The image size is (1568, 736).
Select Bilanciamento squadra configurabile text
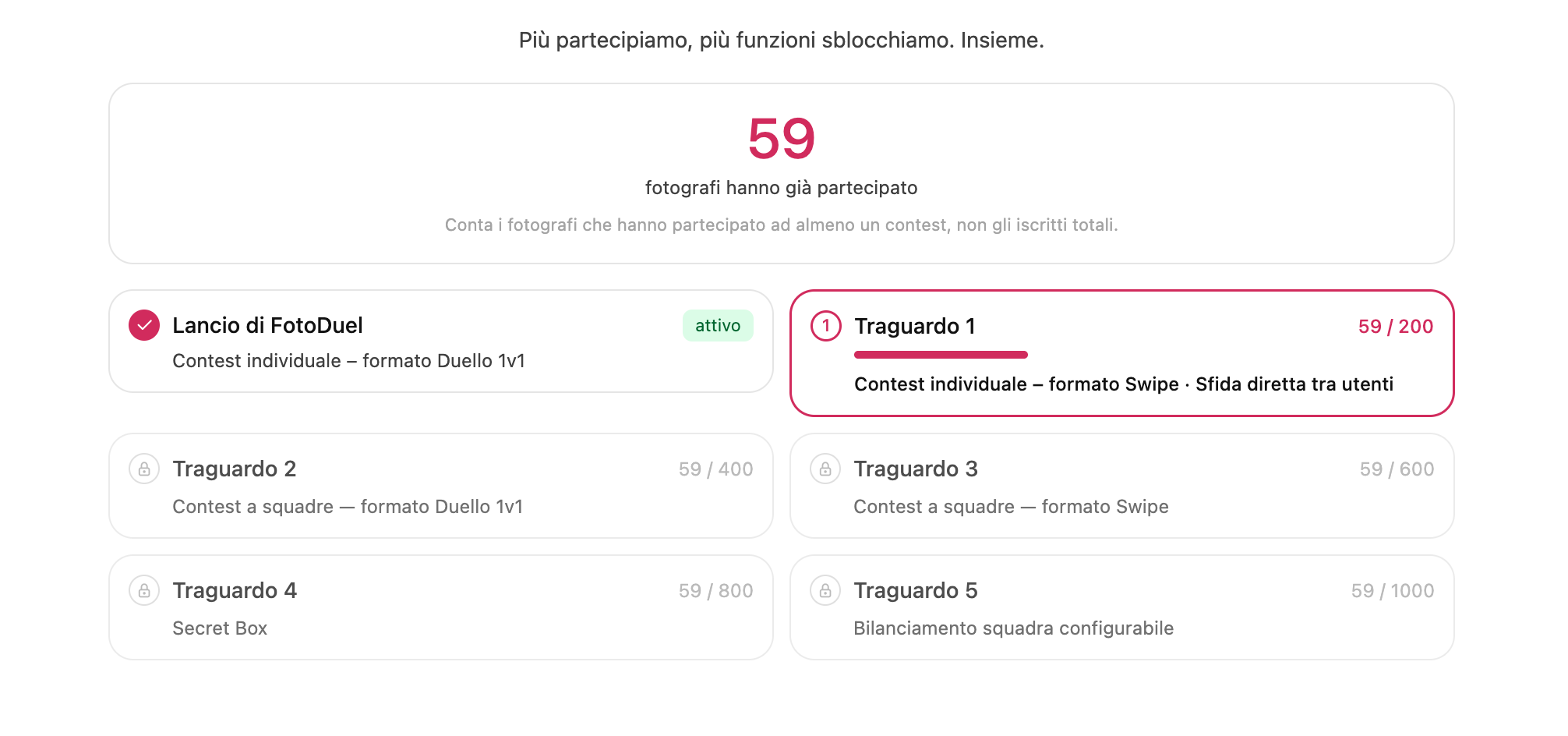(x=1013, y=628)
